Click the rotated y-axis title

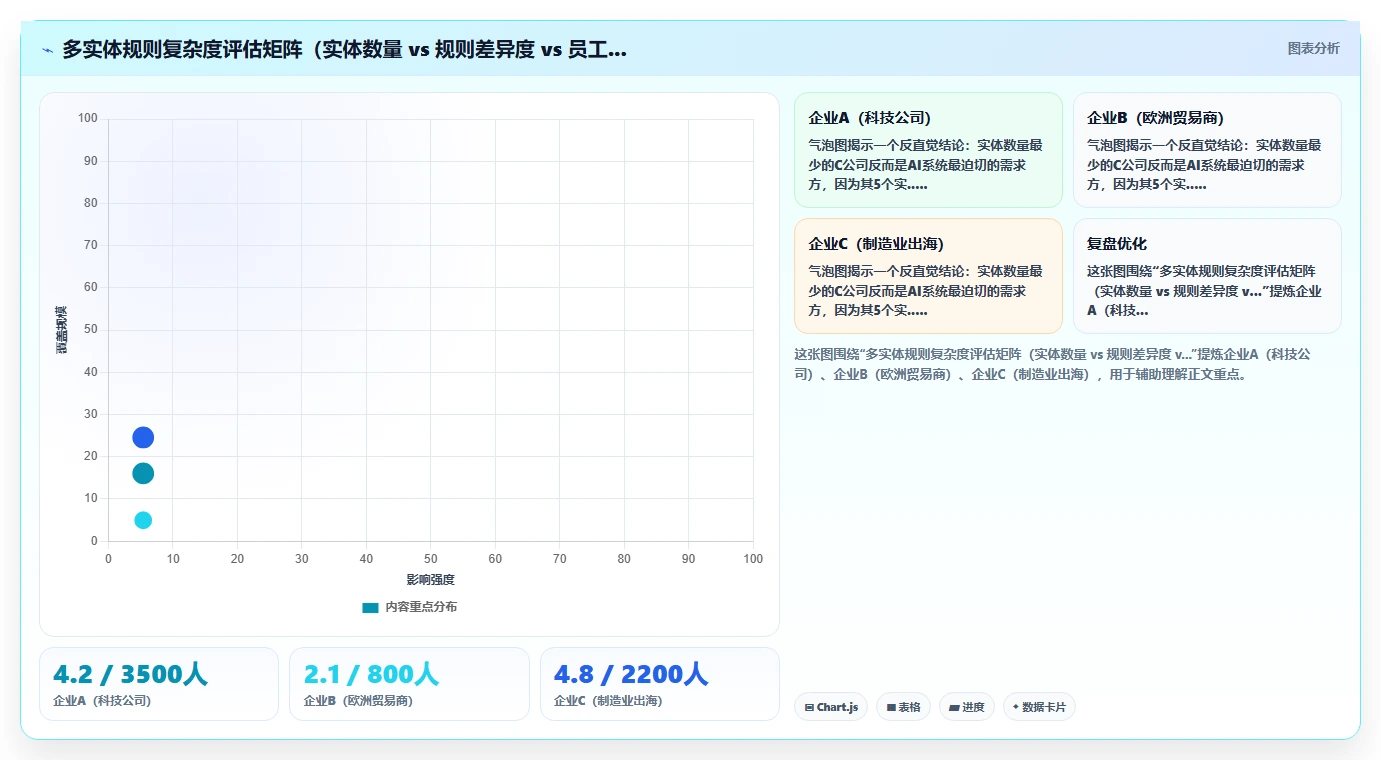[62, 329]
